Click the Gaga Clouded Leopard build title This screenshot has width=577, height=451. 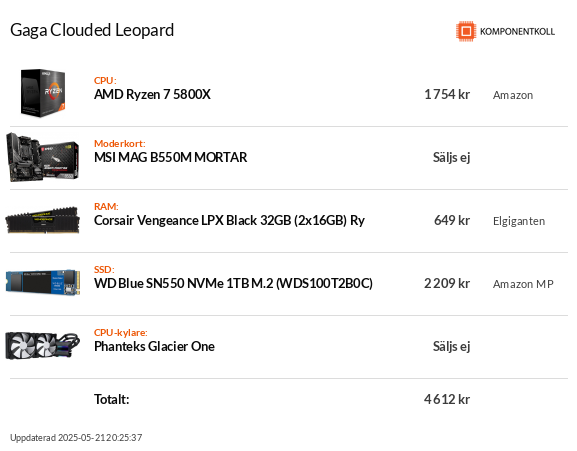pyautogui.click(x=92, y=30)
